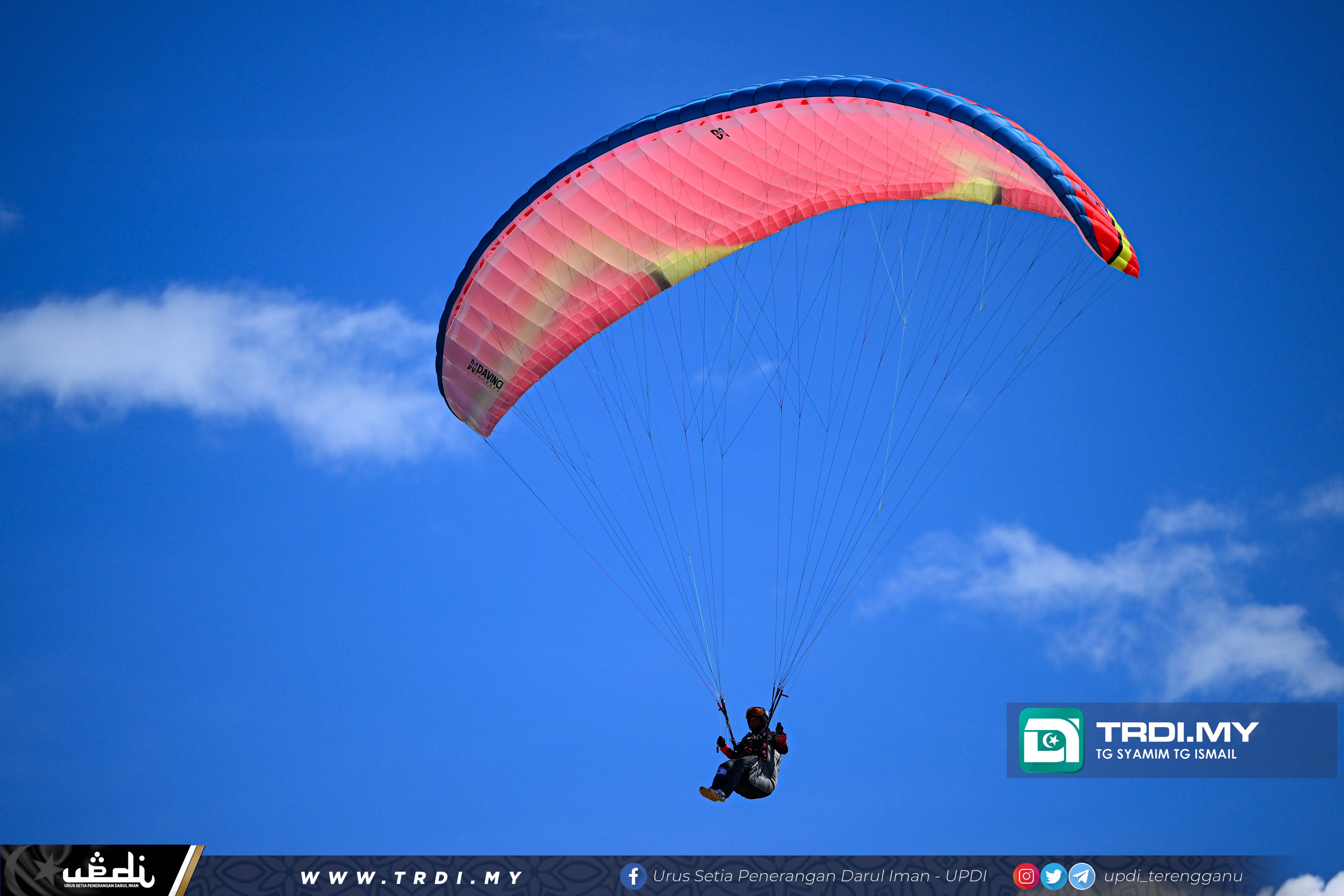Open the WWW.TRDI.MY website text
This screenshot has width=1344, height=896.
(x=411, y=877)
